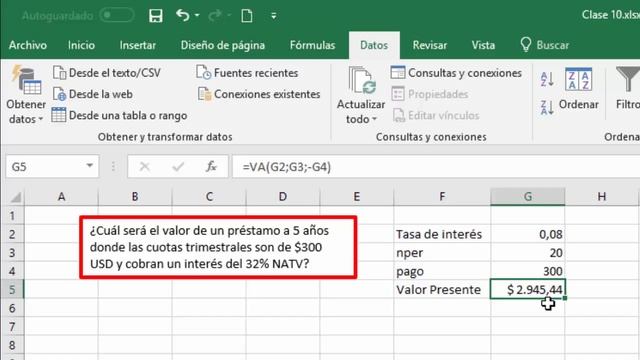Viewport: 640px width, 360px height.
Task: Click cell showing $ 2.945,44
Action: pos(528,289)
